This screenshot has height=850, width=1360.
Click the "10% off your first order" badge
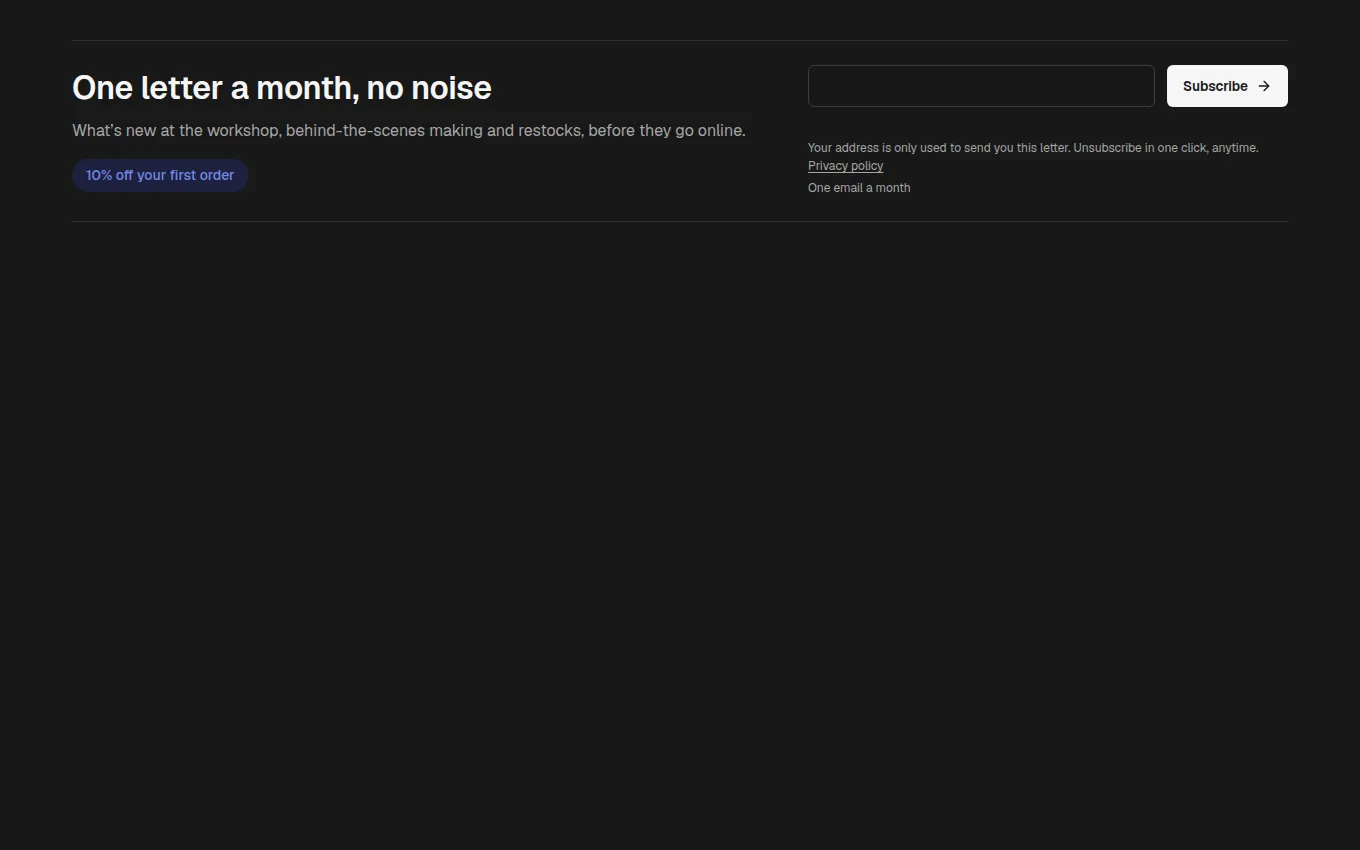[160, 175]
